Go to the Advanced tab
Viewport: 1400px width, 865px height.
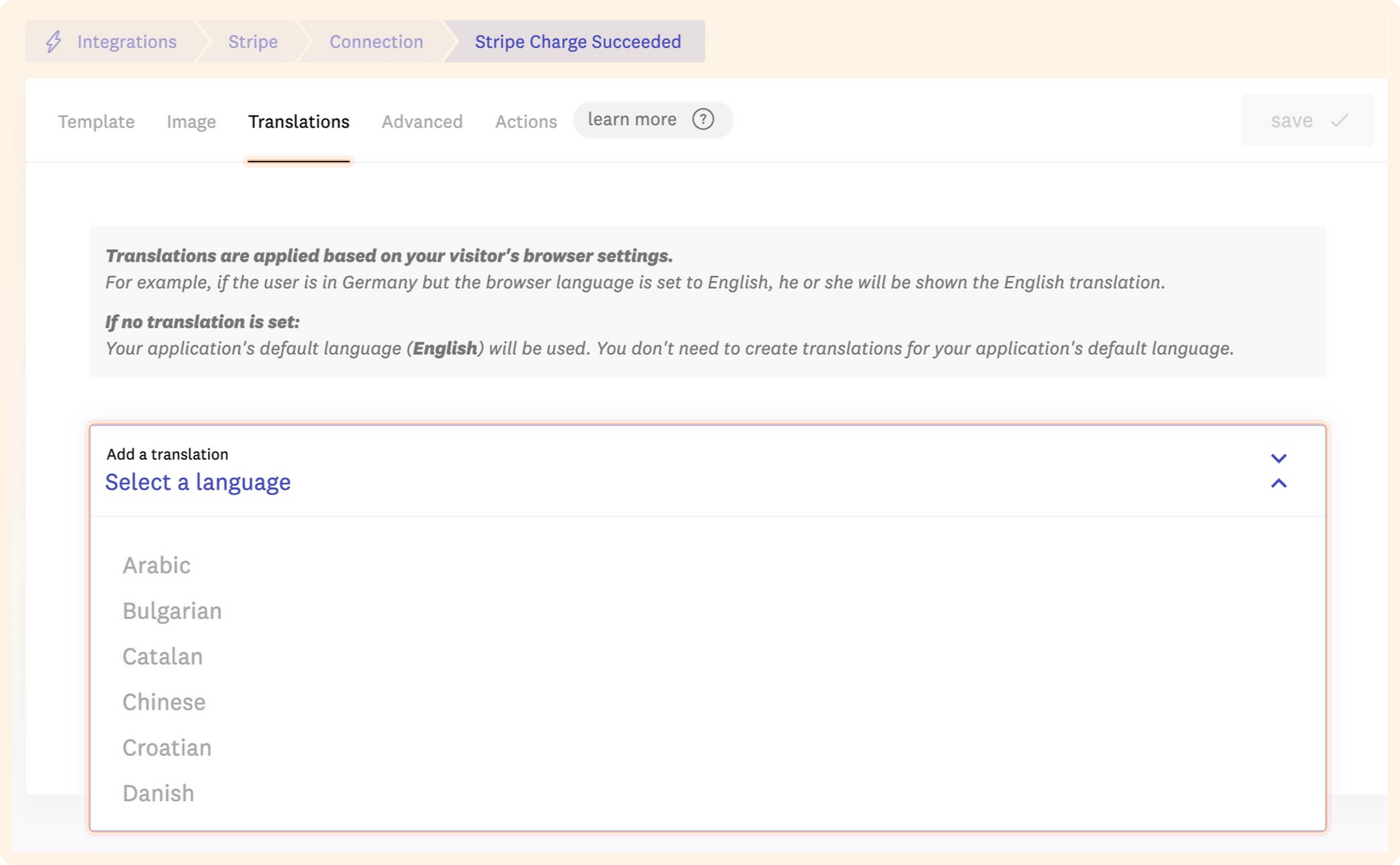(422, 122)
